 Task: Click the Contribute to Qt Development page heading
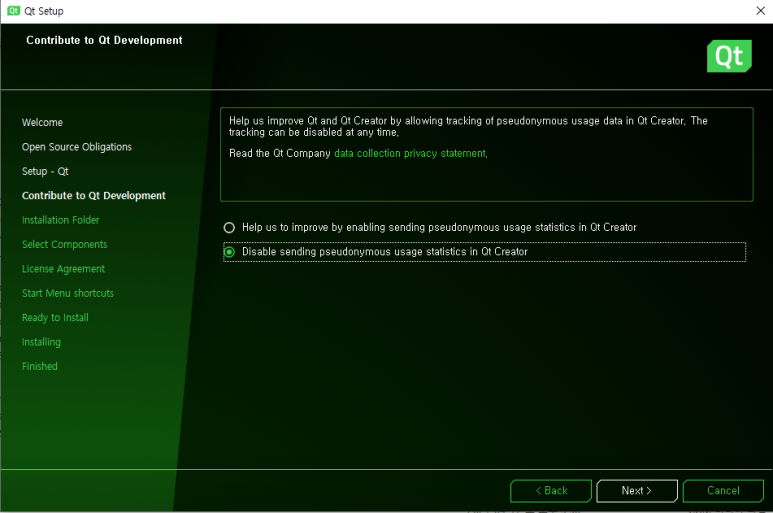(x=105, y=40)
